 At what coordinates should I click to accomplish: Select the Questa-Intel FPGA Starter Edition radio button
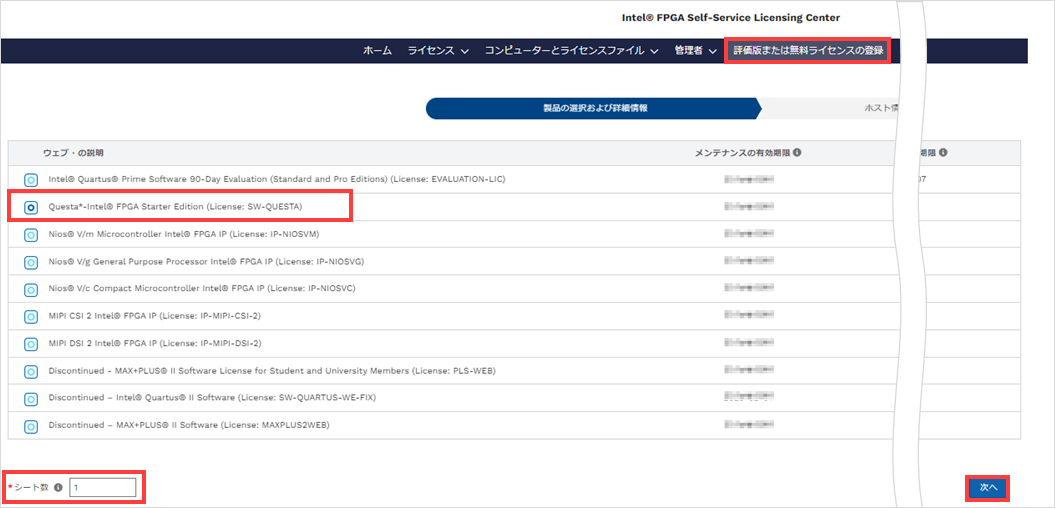30,208
